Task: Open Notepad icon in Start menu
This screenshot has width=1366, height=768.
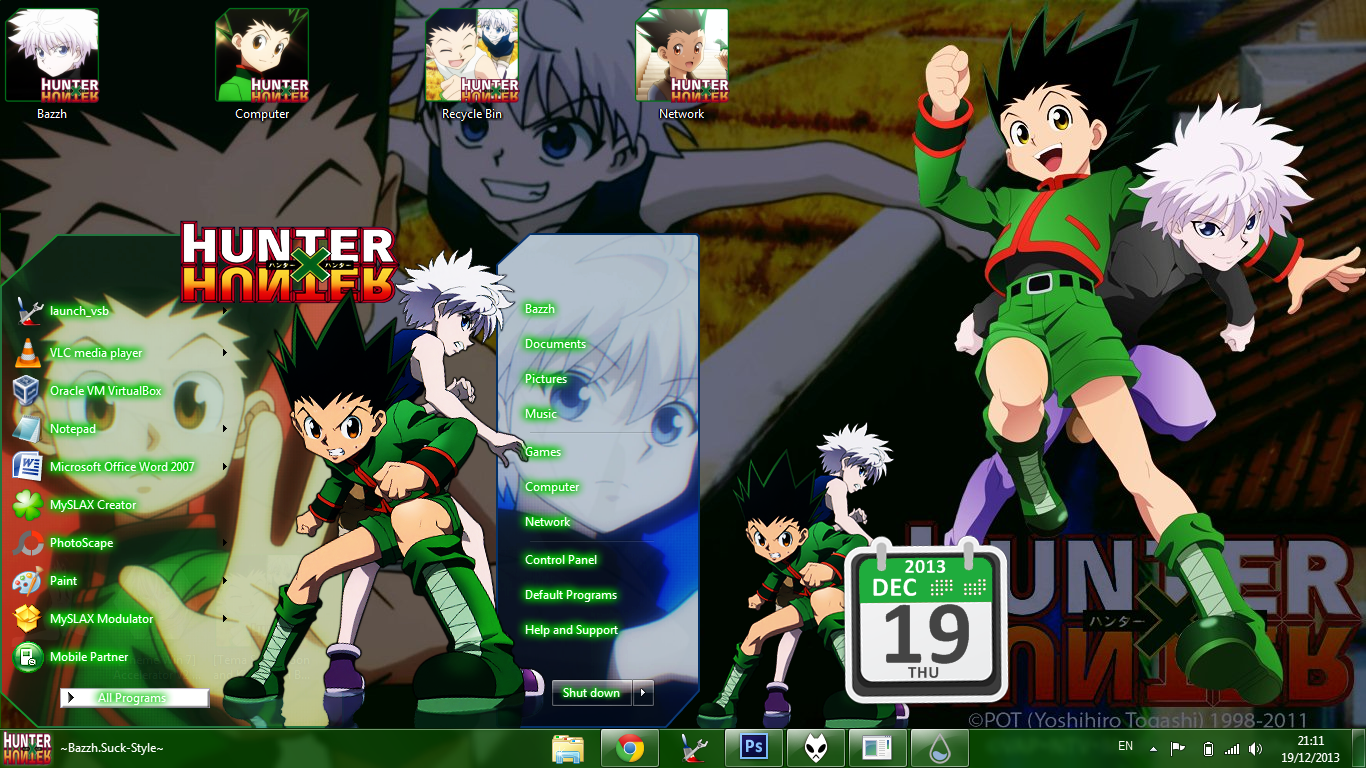Action: (27, 429)
